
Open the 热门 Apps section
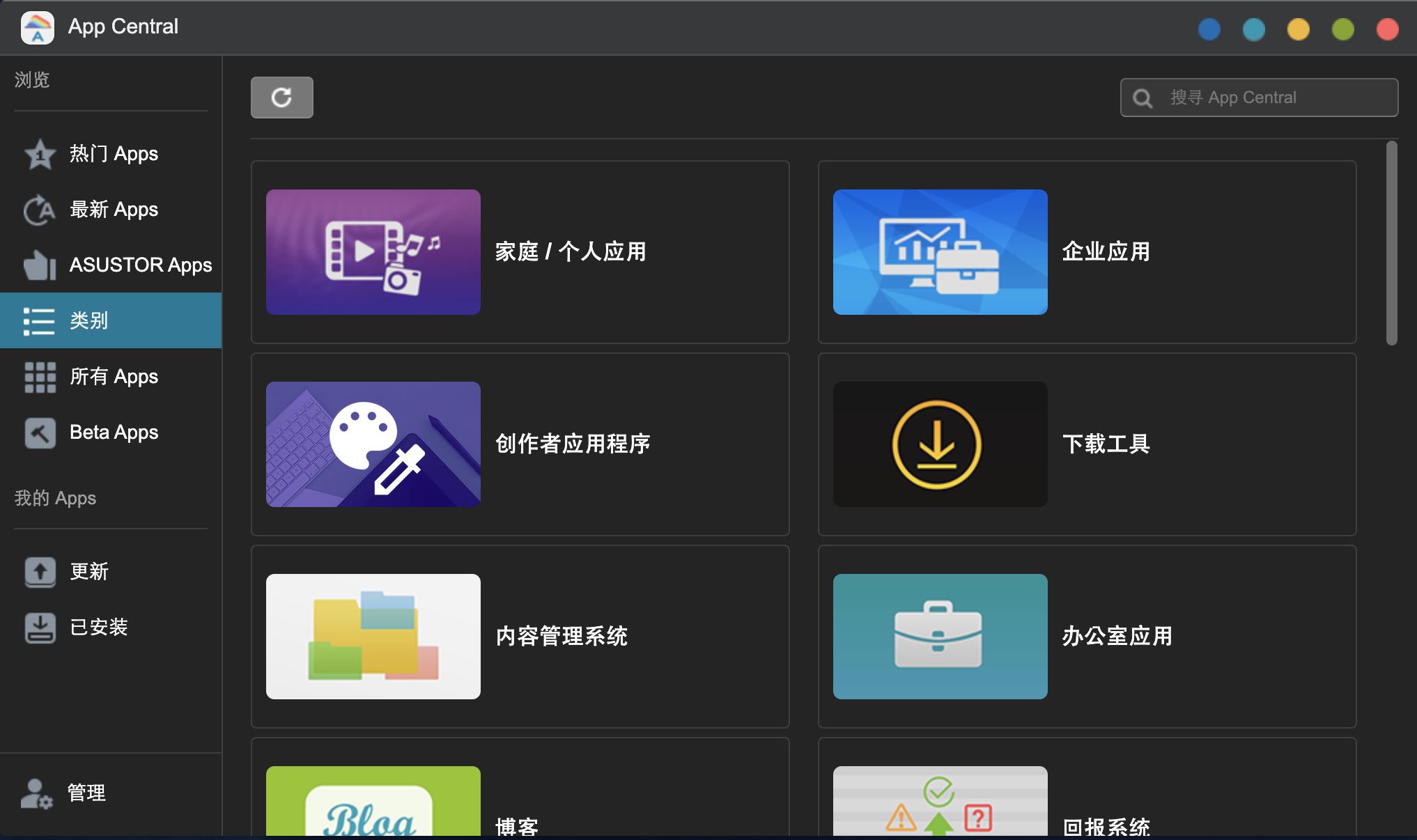coord(113,154)
